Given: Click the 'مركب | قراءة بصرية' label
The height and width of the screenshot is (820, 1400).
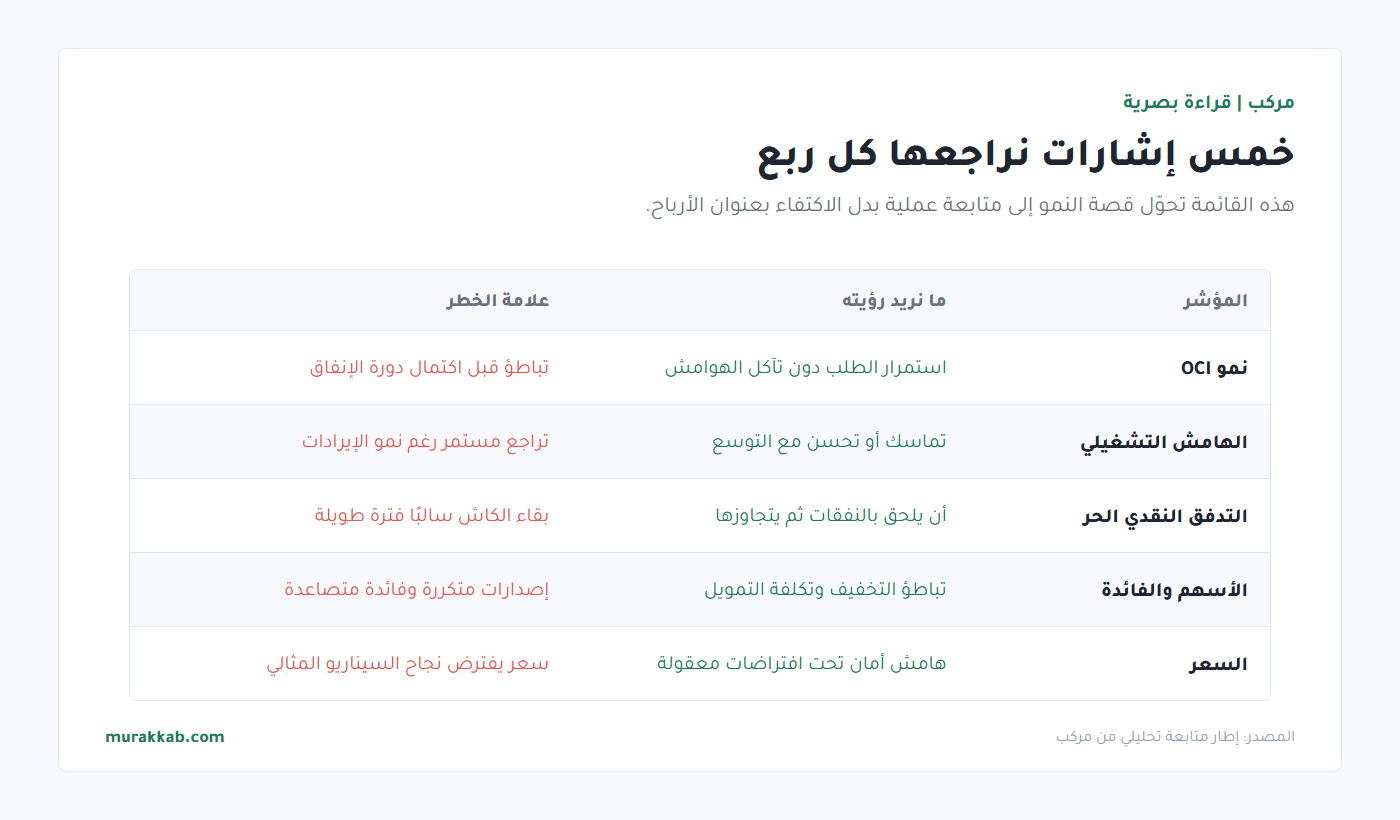Looking at the screenshot, I should point(1209,102).
